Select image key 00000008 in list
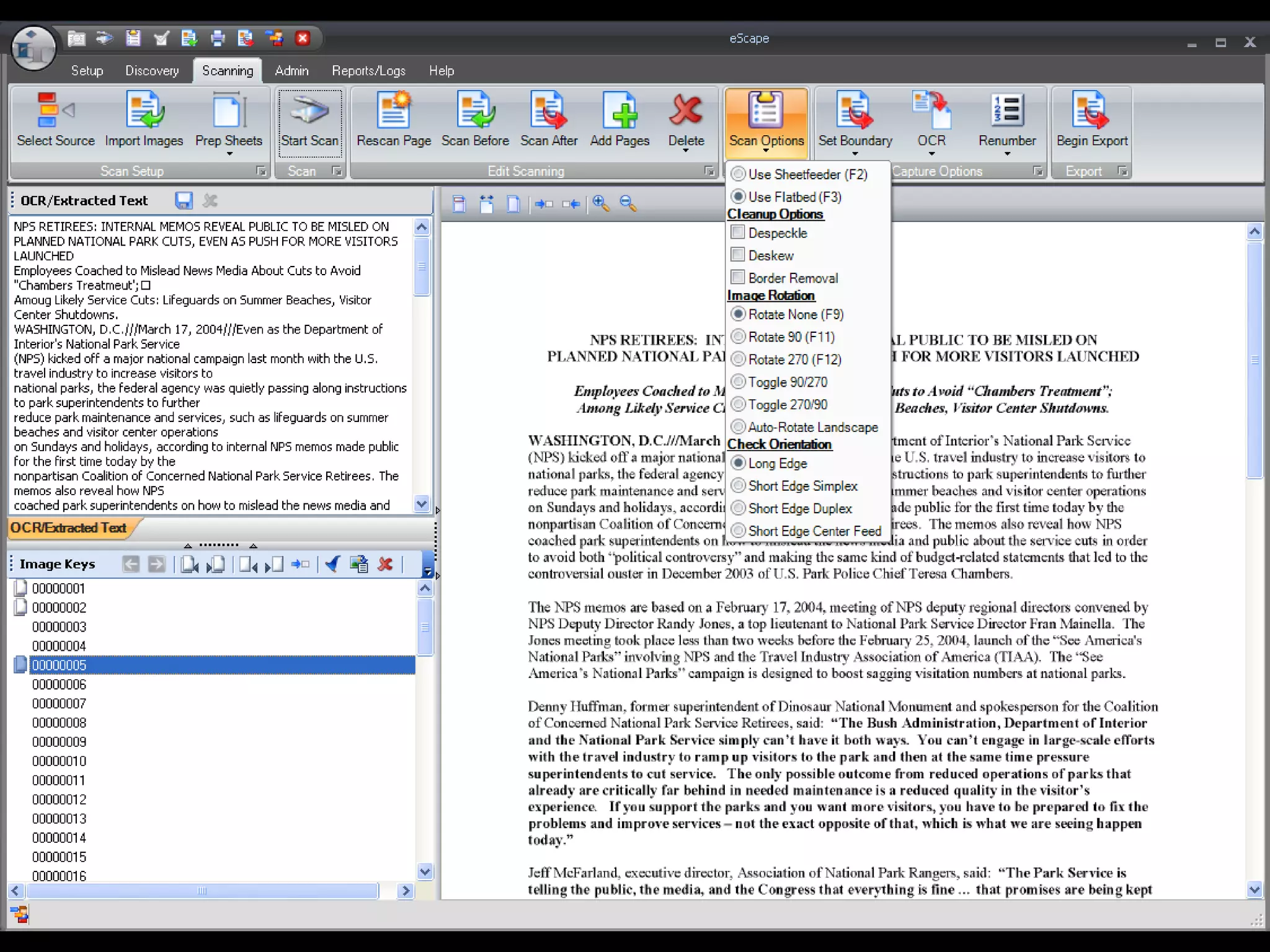Screen dimensions: 1270x952 (60, 723)
